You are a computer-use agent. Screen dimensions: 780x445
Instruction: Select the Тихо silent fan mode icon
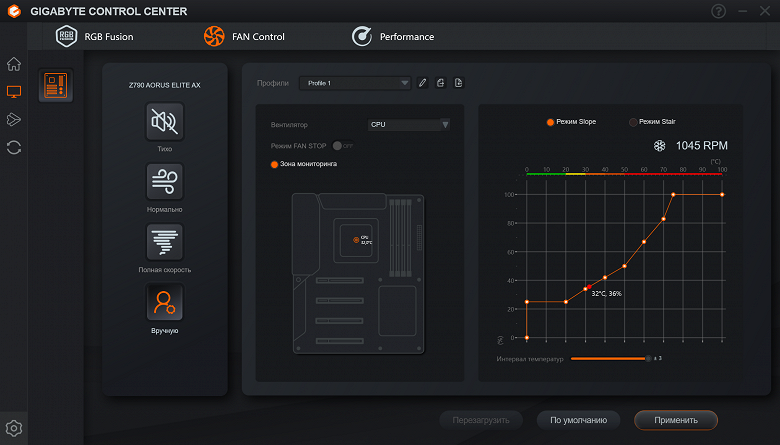tap(165, 121)
